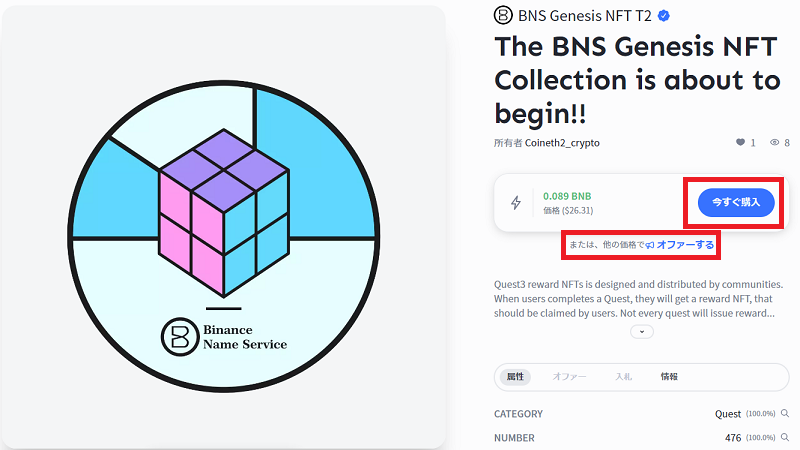Click the heart favorite icon
Screen dimensions: 800x450
coord(740,143)
